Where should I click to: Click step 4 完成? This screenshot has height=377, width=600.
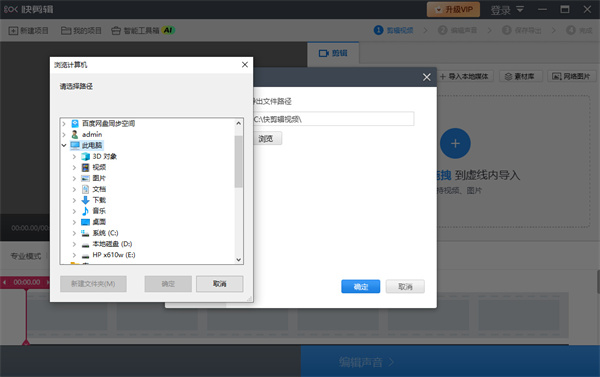click(579, 30)
